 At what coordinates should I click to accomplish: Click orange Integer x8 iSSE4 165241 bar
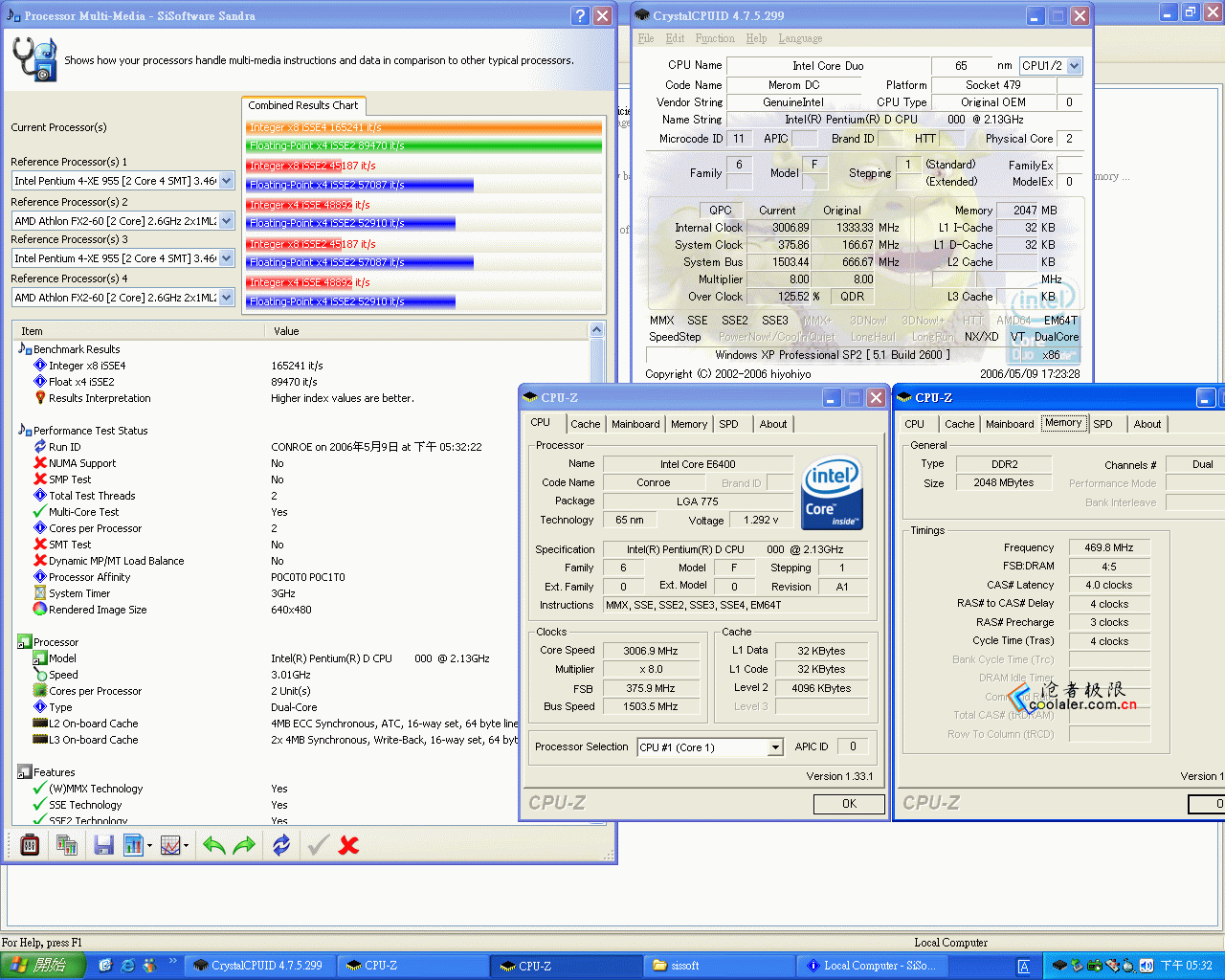click(x=425, y=127)
